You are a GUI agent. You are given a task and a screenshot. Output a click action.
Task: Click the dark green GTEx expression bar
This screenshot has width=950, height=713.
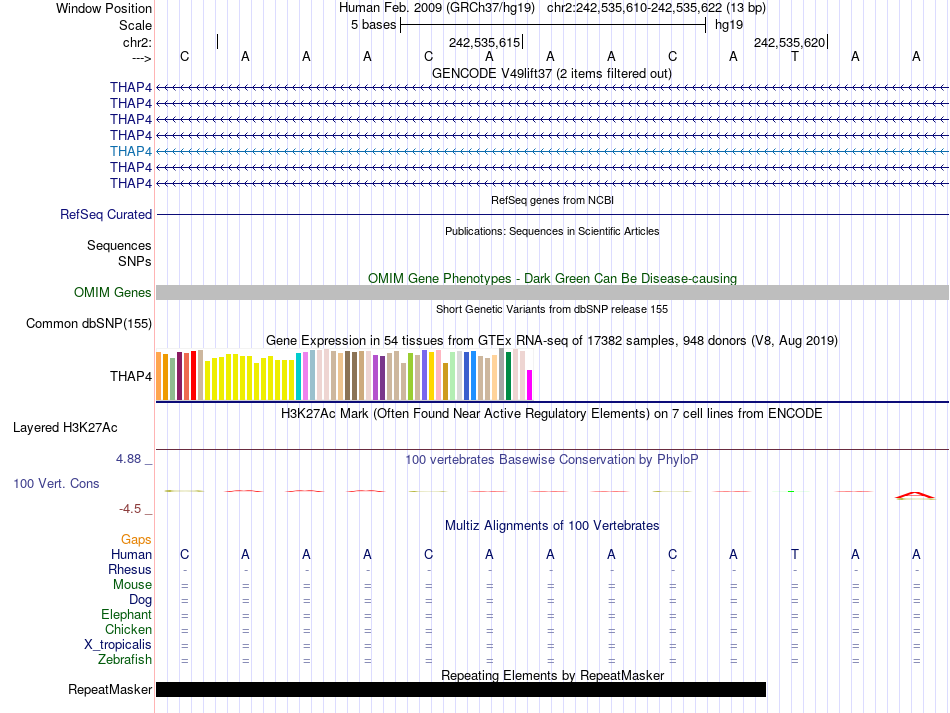(509, 375)
